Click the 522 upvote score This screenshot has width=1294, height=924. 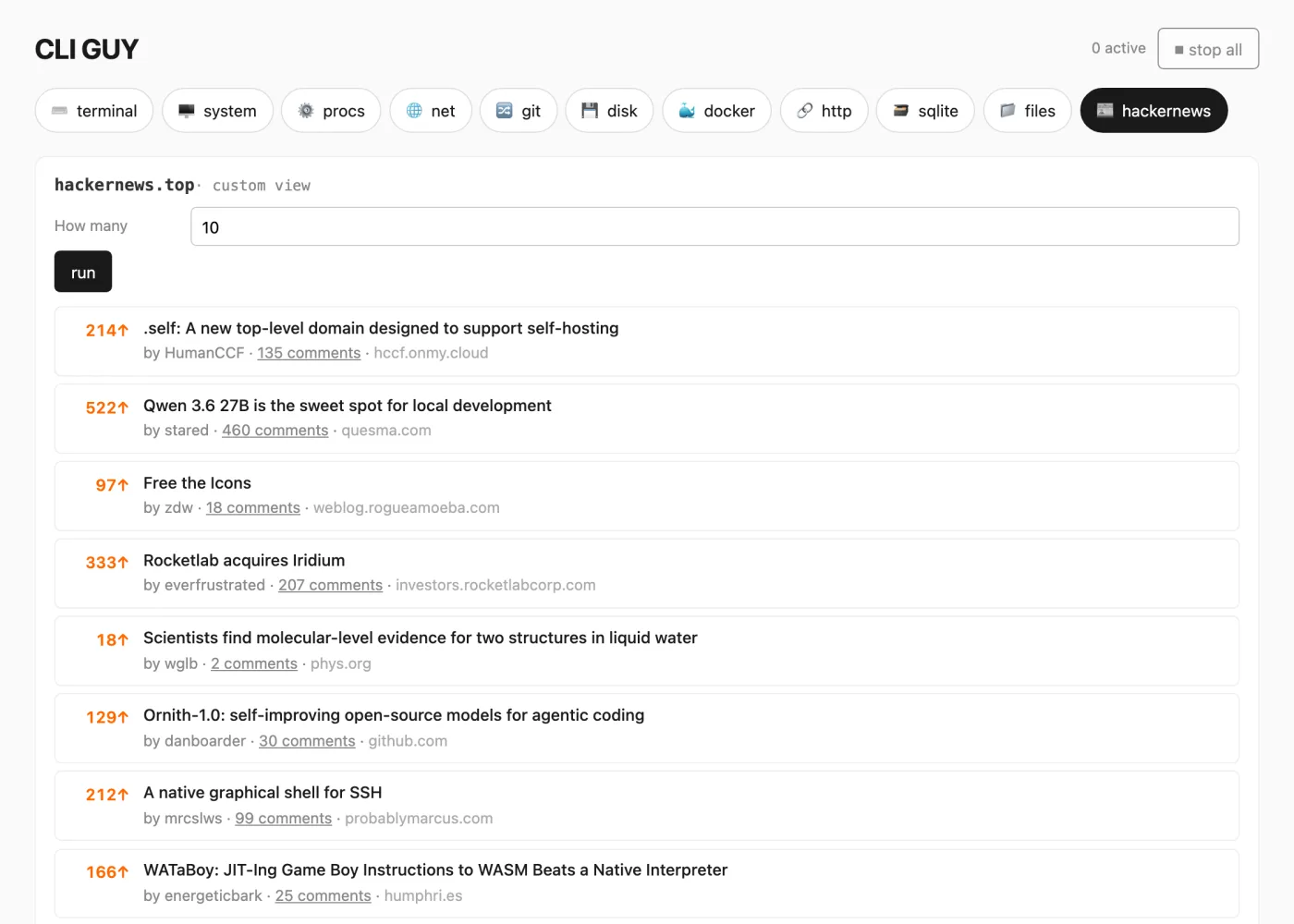pyautogui.click(x=107, y=407)
